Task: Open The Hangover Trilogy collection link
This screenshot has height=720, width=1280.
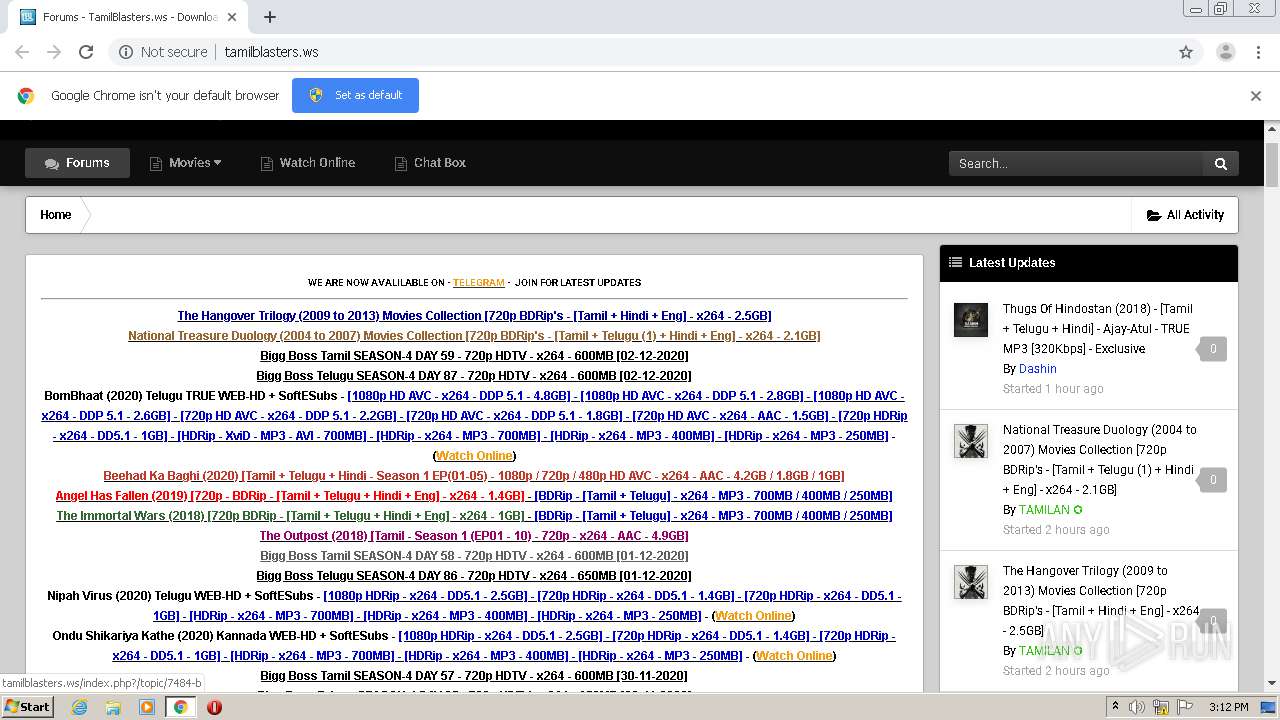Action: point(474,316)
